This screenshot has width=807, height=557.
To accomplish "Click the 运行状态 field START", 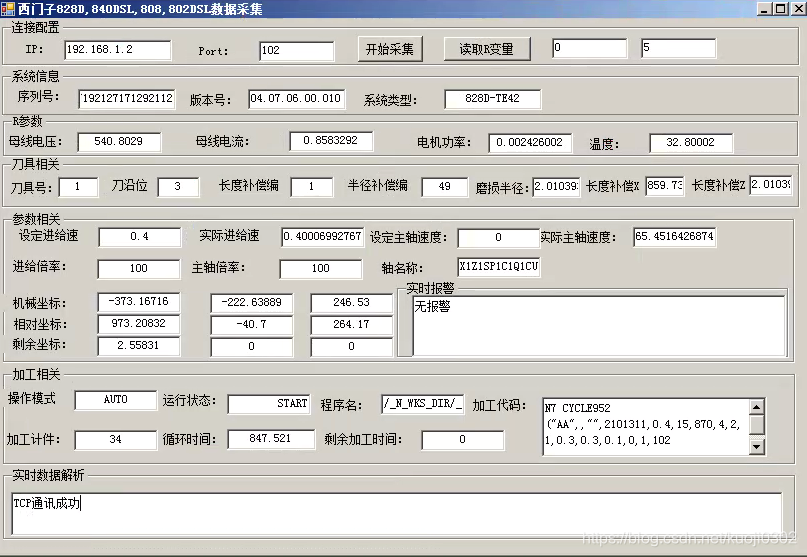I will [269, 404].
